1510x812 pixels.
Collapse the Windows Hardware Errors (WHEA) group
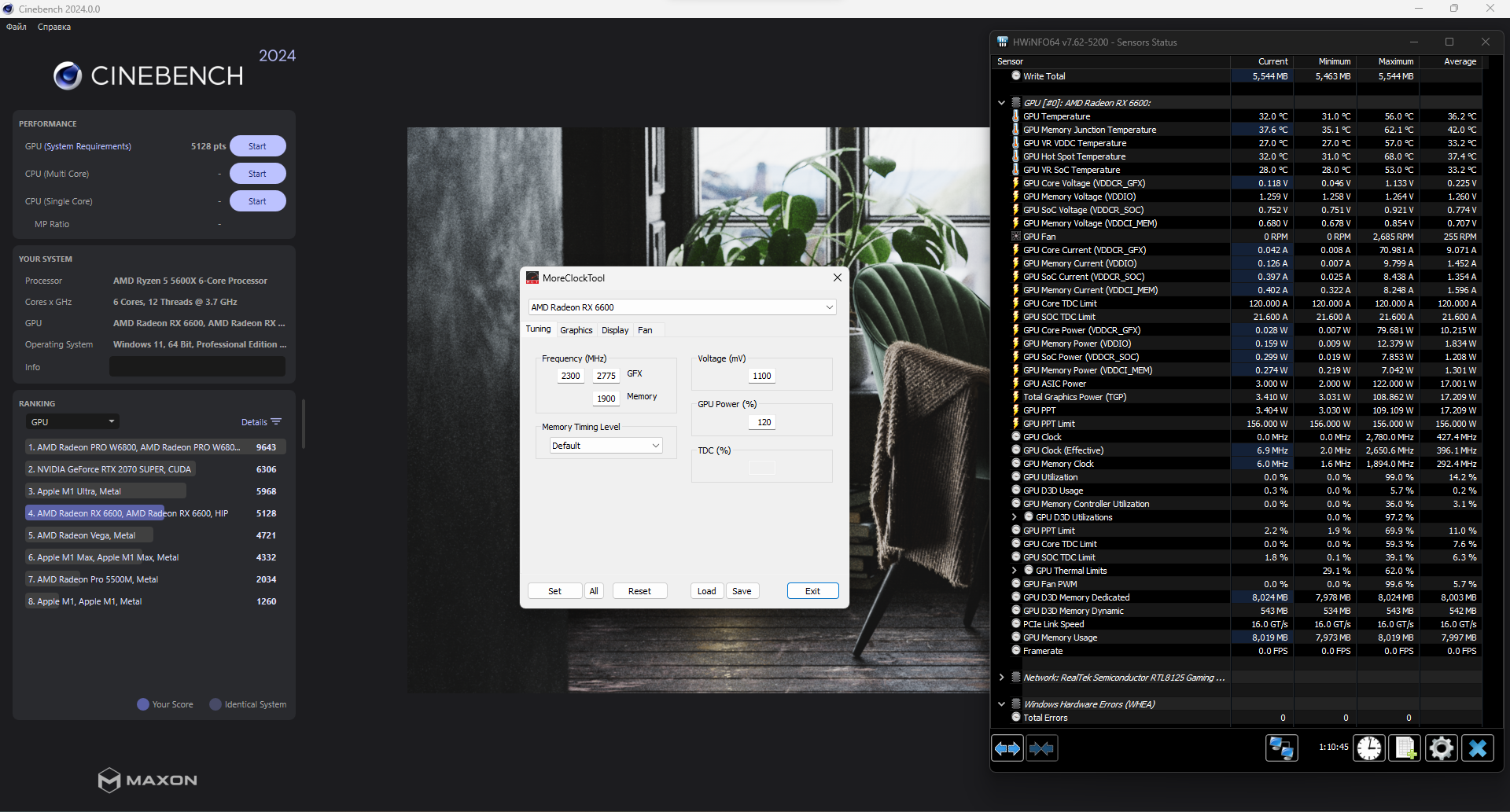[x=1001, y=704]
